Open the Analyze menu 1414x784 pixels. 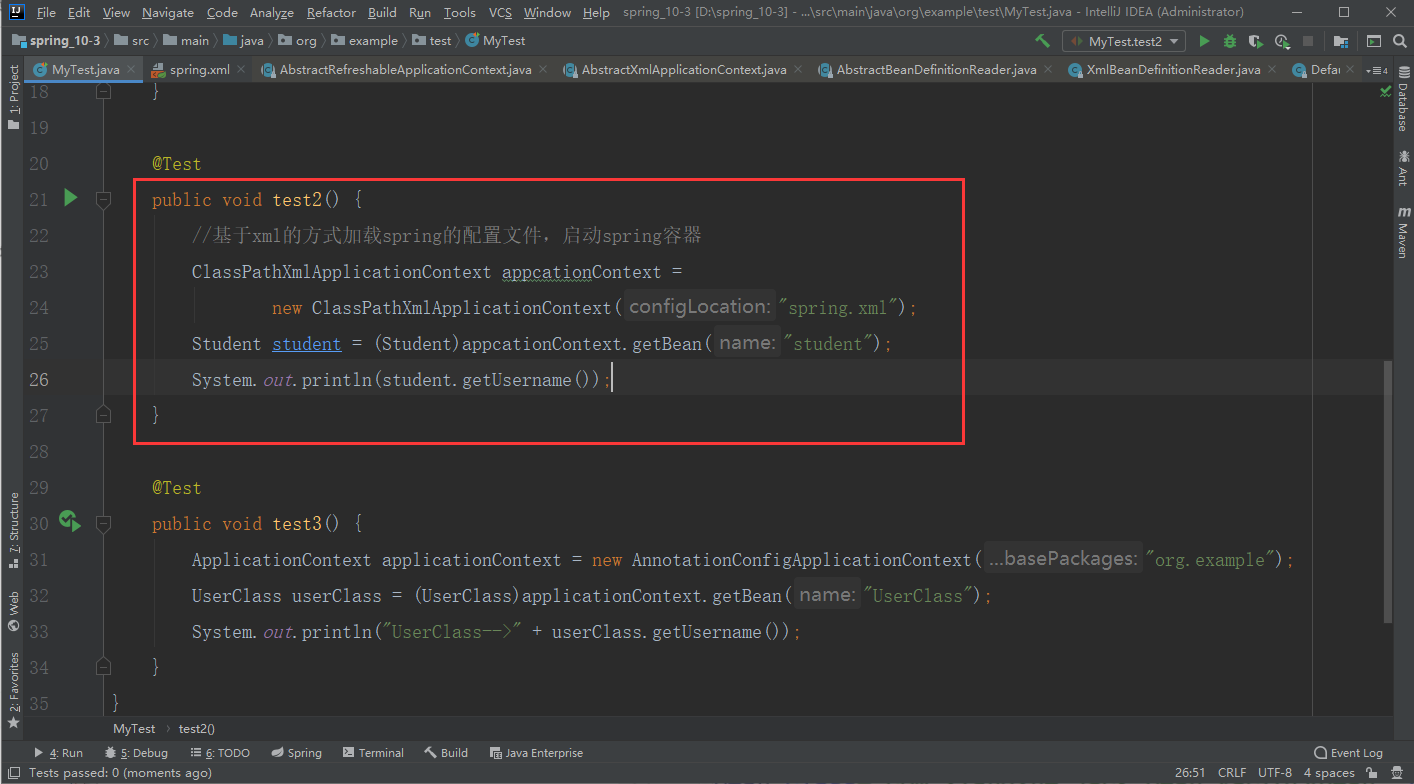pos(272,12)
